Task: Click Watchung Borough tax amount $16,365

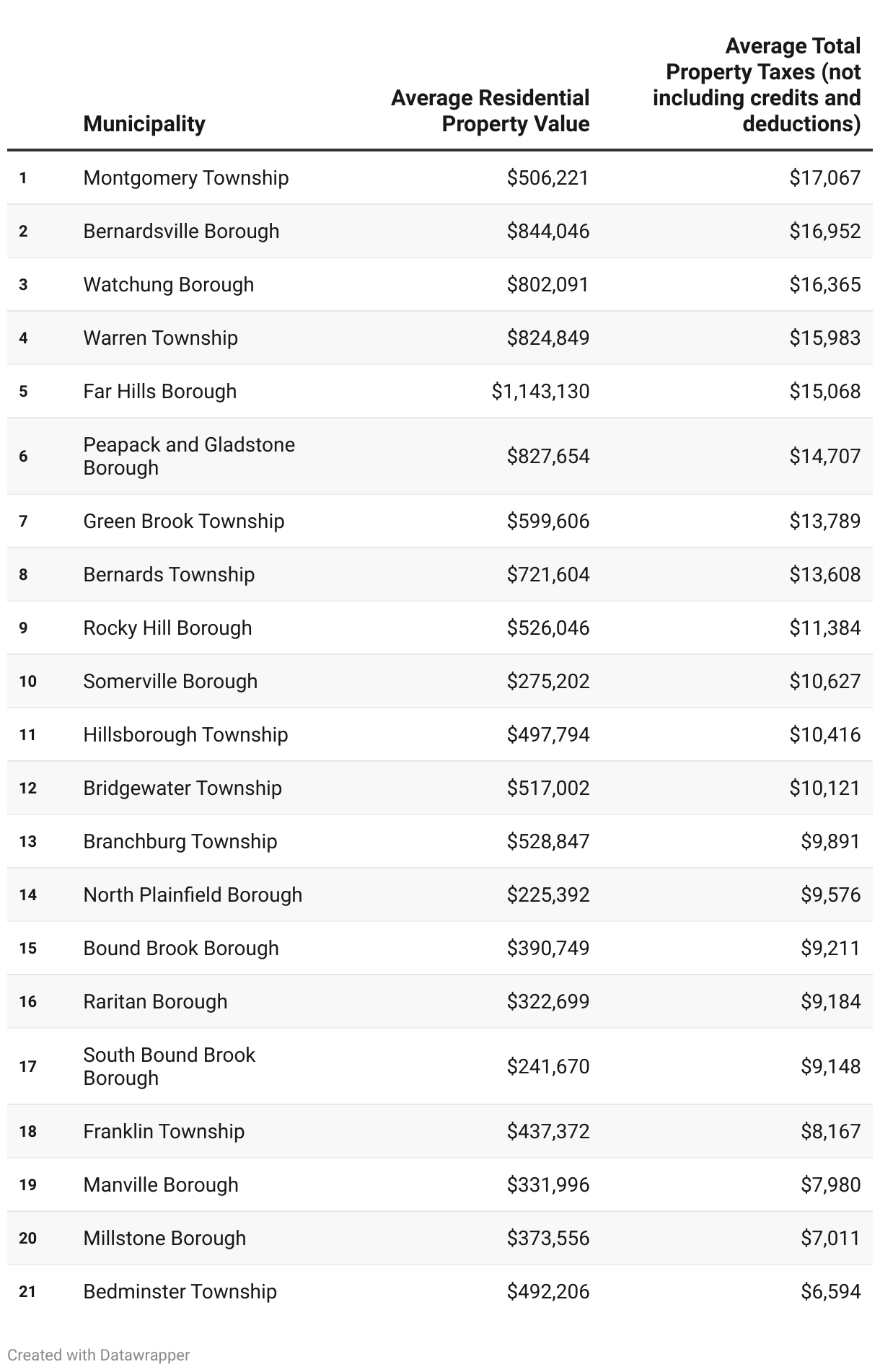Action: (824, 285)
